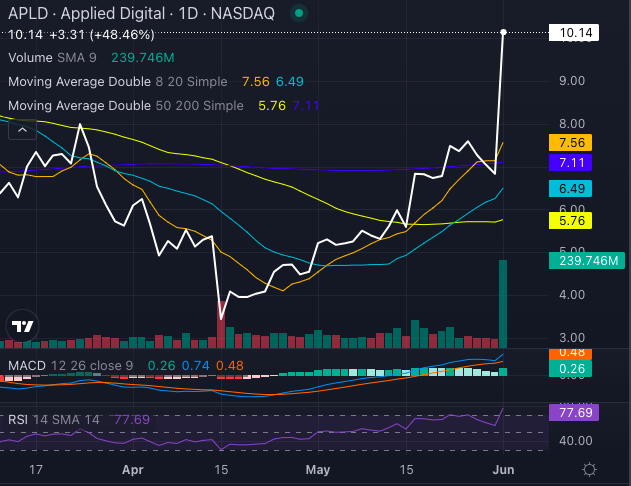Select the MACD 12 26 close 9 label
This screenshot has width=631, height=486.
70,366
